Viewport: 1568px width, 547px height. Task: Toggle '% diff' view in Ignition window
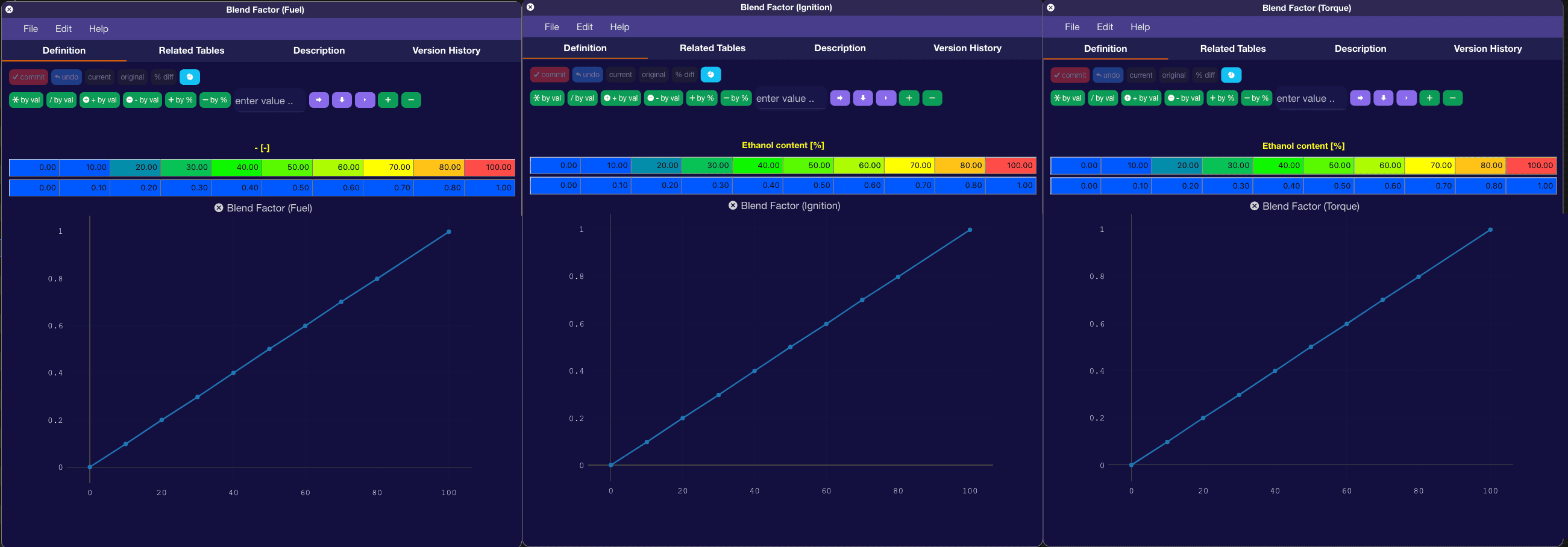pyautogui.click(x=685, y=75)
